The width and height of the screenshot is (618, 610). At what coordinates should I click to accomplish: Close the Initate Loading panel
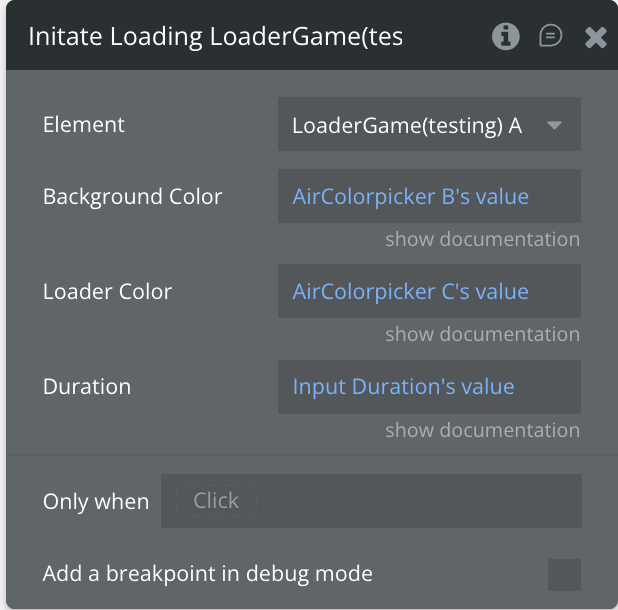point(595,38)
